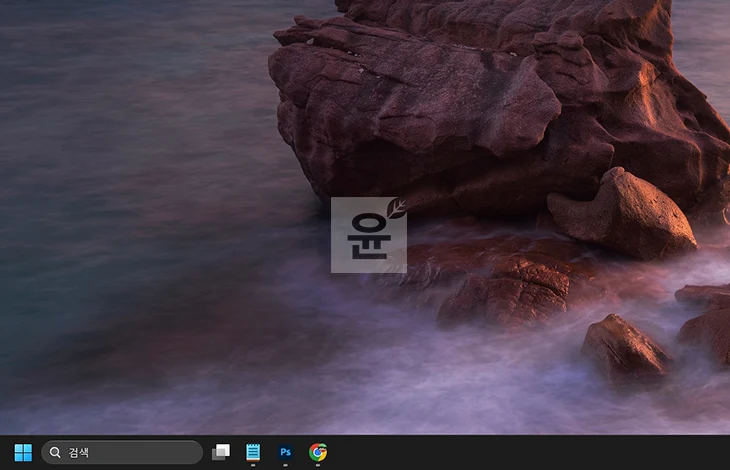The width and height of the screenshot is (730, 470).
Task: Click the magnifier icon in search box
Action: click(x=55, y=452)
